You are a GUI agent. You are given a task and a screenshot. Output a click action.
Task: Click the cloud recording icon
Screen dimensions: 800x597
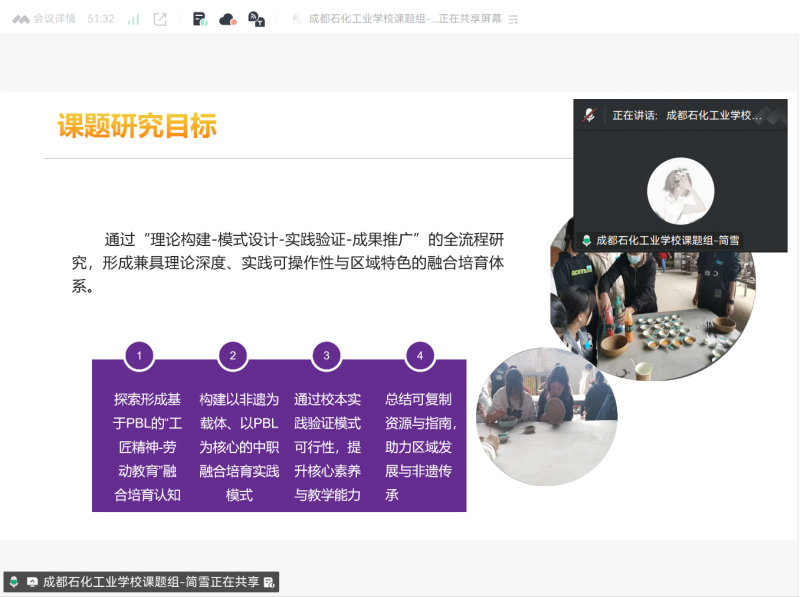coord(227,19)
